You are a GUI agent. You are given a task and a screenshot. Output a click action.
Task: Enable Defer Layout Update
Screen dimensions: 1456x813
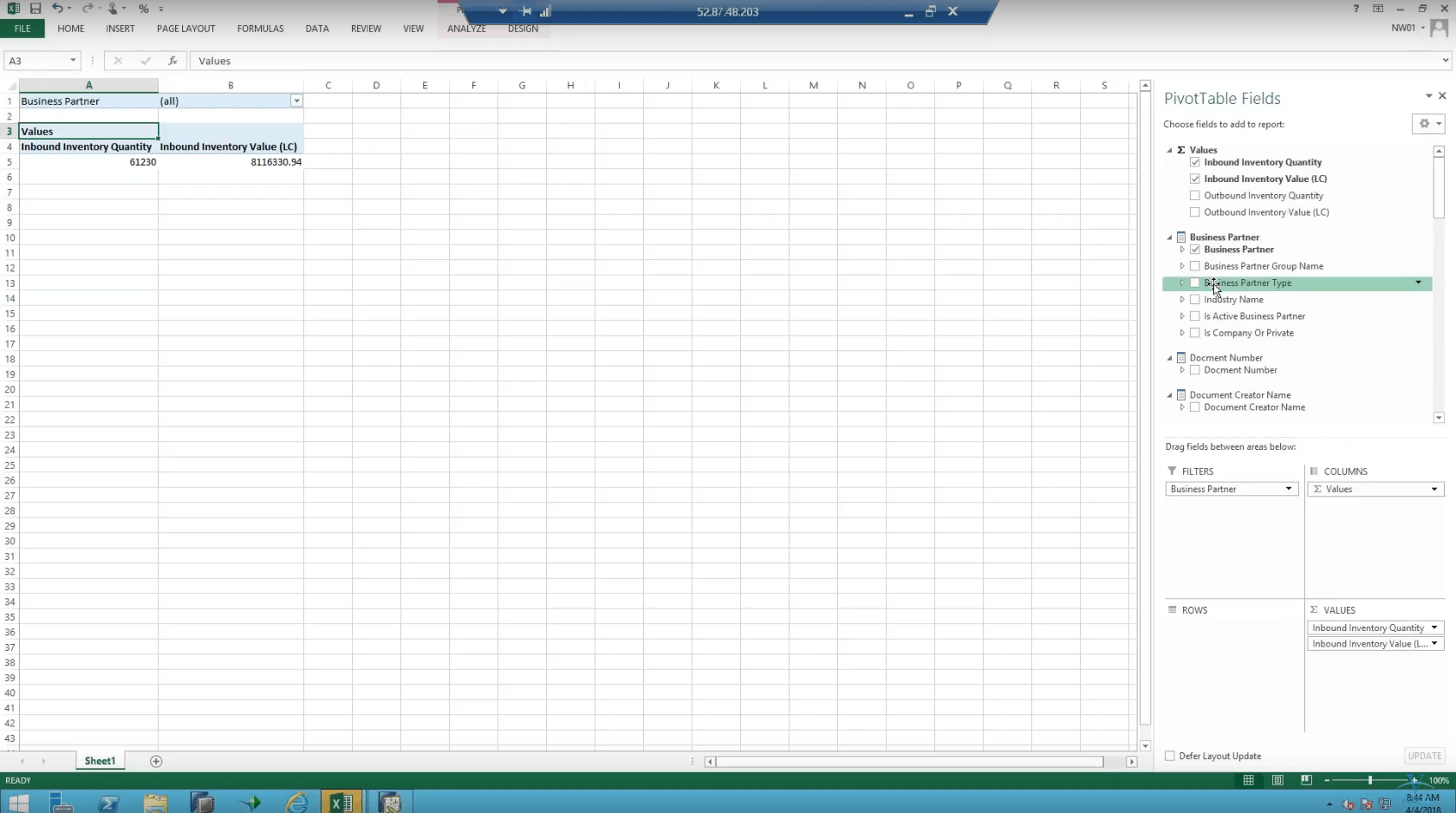(x=1170, y=756)
